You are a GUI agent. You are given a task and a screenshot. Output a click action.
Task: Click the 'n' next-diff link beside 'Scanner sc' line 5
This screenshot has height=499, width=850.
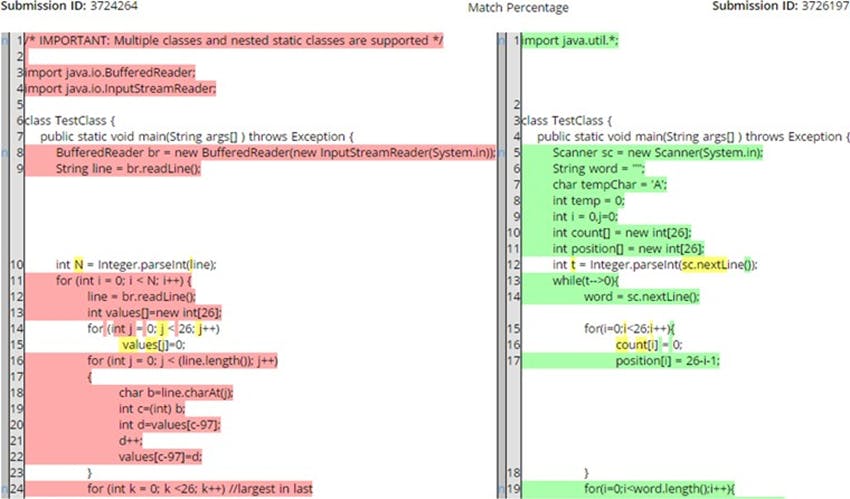click(502, 153)
